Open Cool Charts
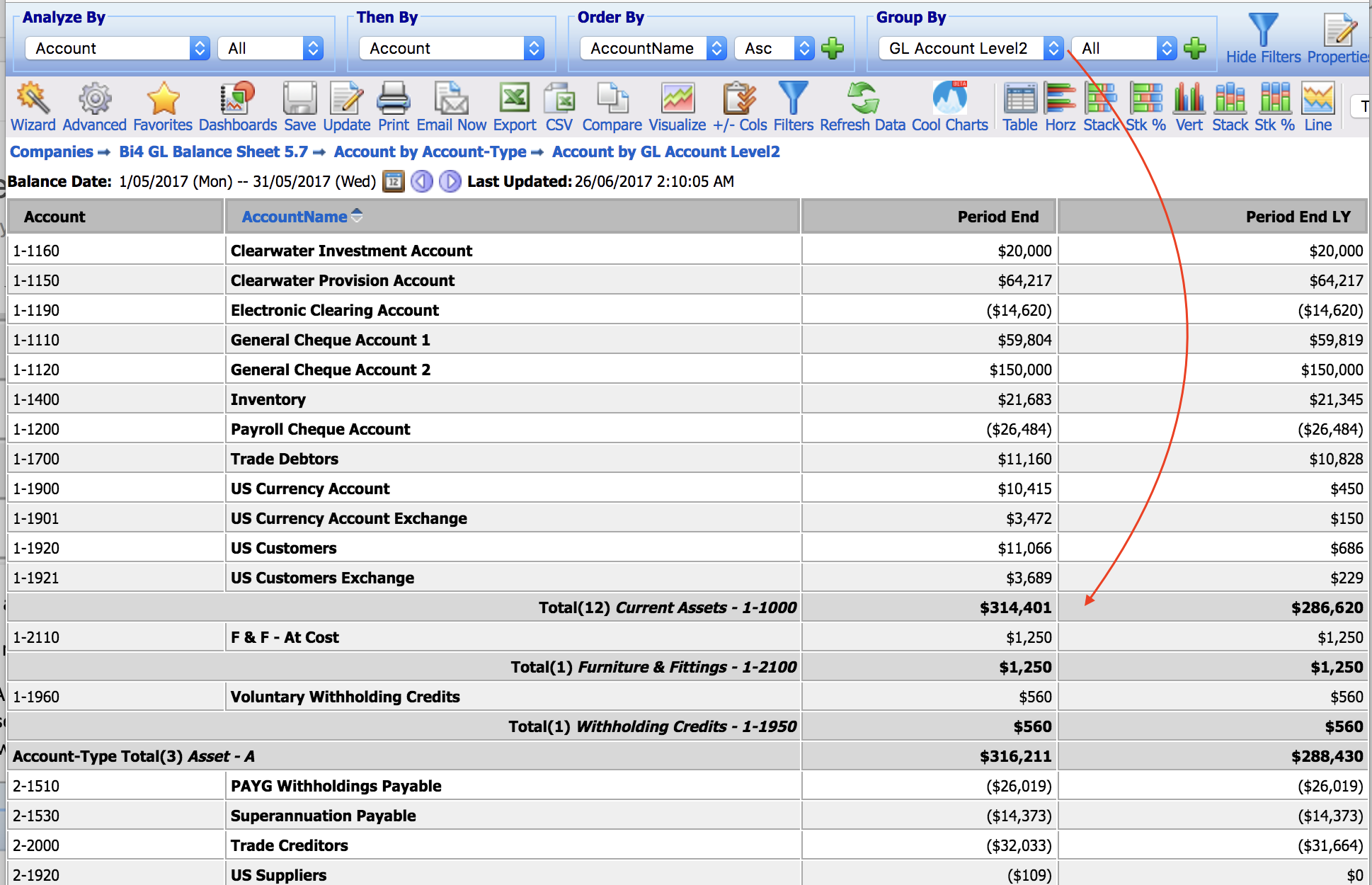Viewport: 1372px width, 885px height. [x=949, y=107]
